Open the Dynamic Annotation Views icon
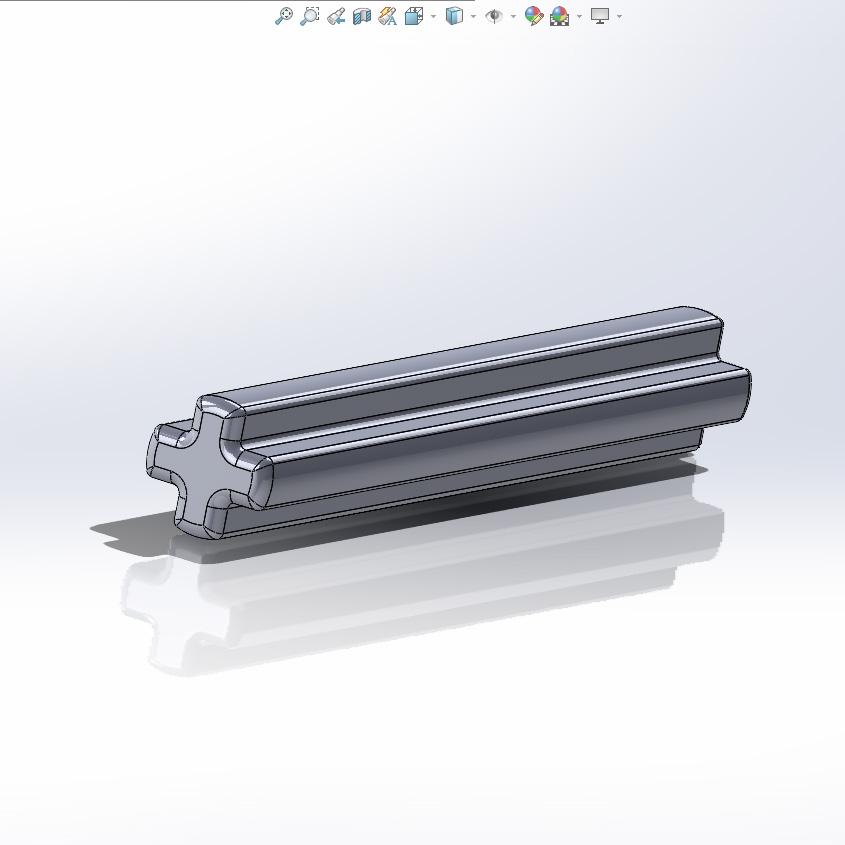The width and height of the screenshot is (845, 845). 387,16
